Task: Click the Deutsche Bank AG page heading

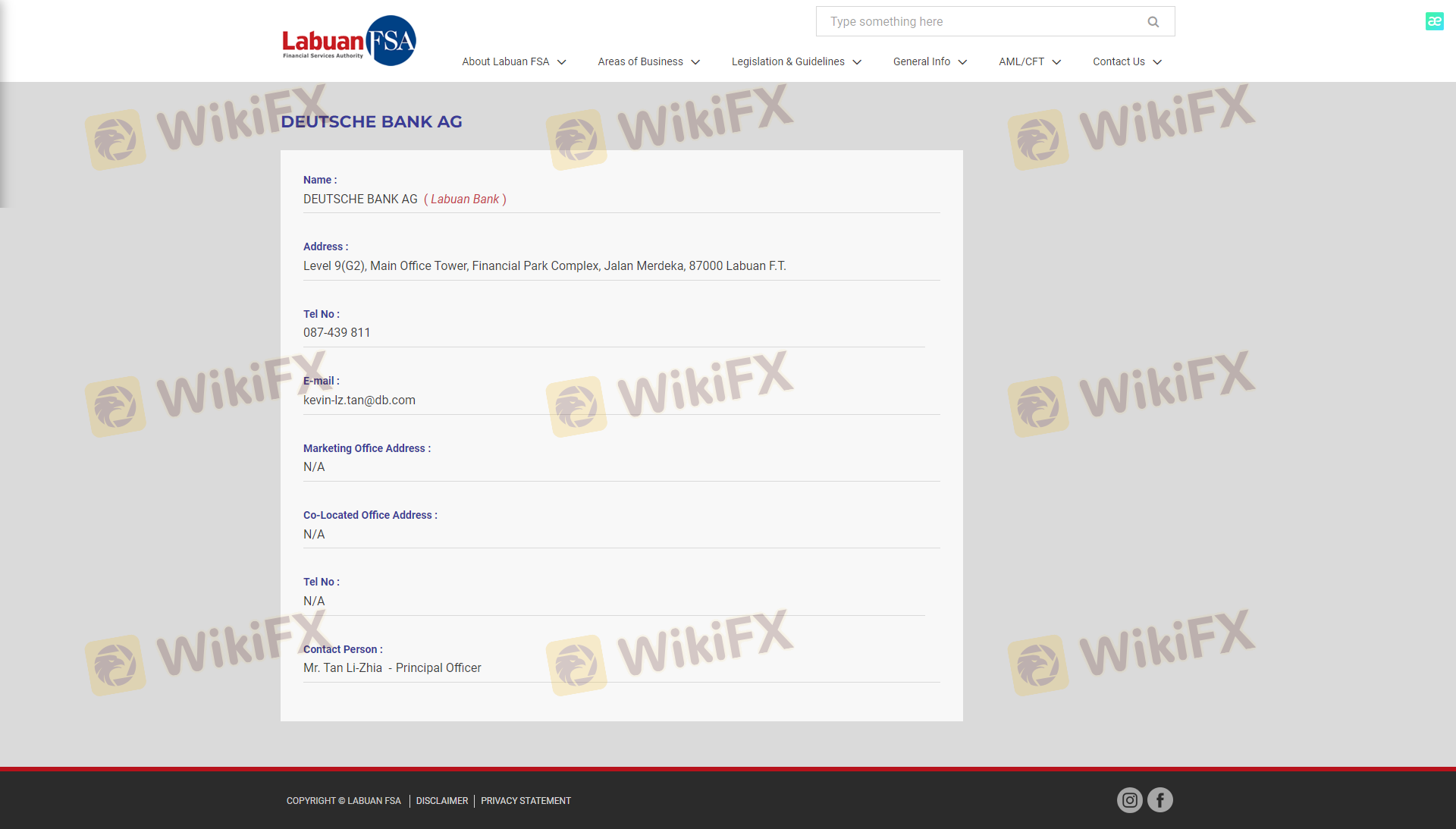Action: point(371,121)
